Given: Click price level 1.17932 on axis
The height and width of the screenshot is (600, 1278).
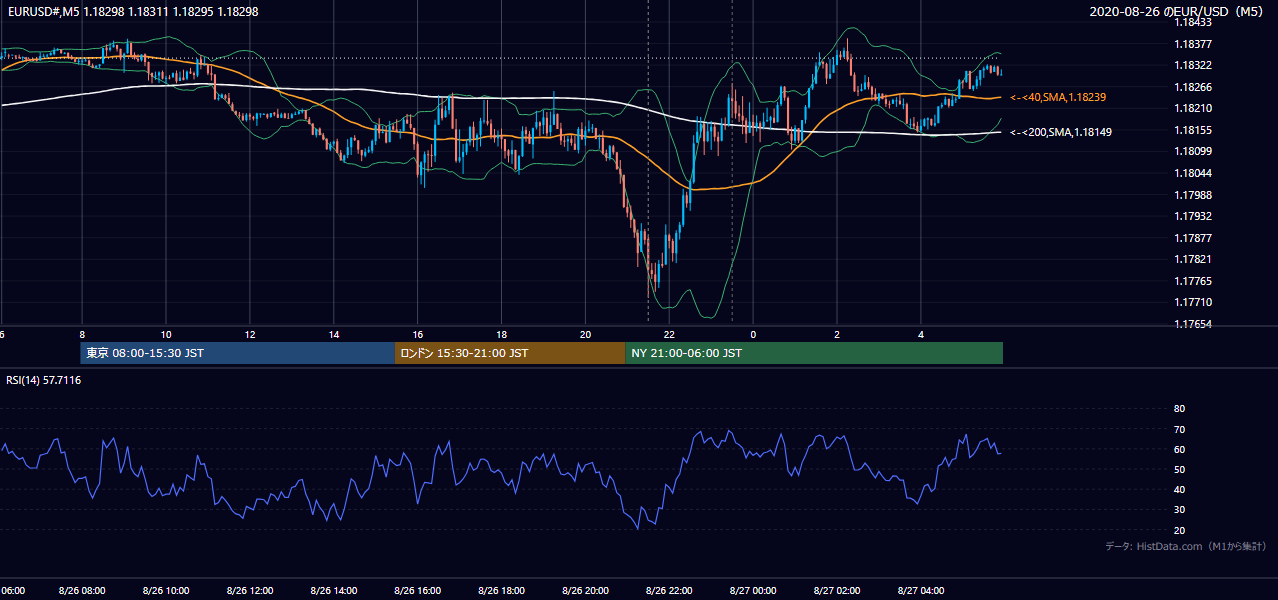Looking at the screenshot, I should (x=1193, y=216).
